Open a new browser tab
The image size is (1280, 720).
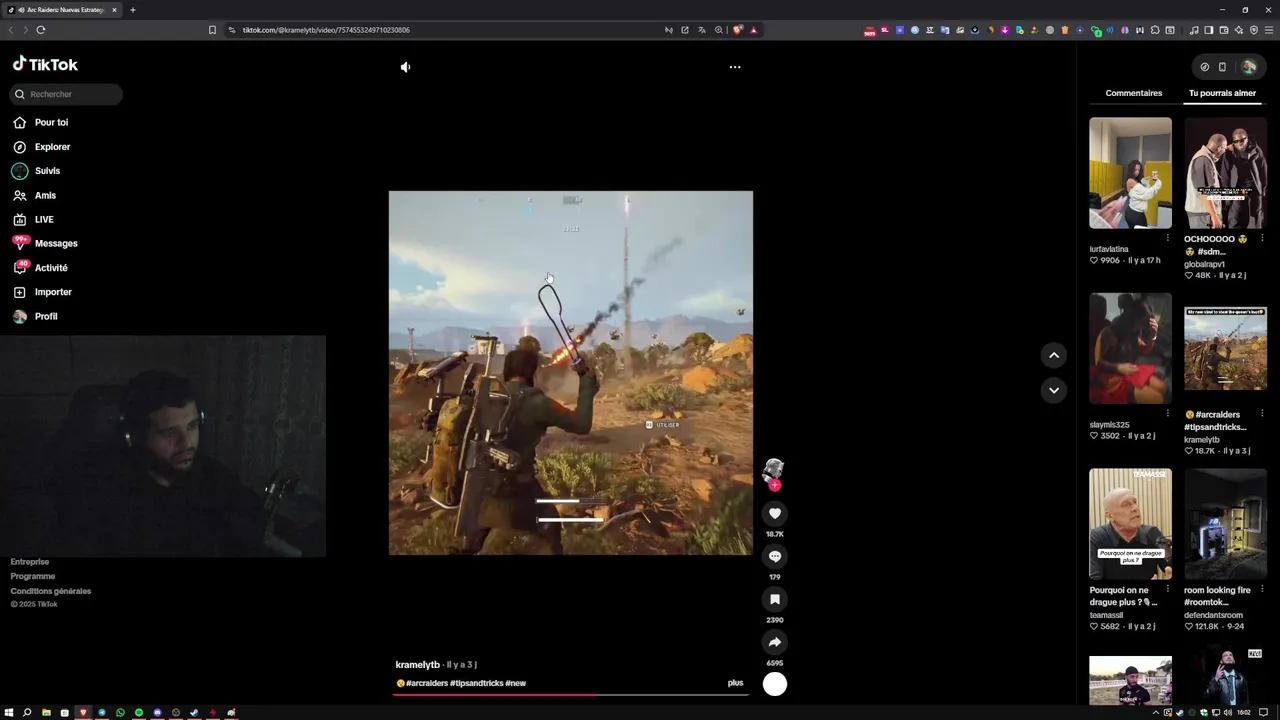pos(132,10)
